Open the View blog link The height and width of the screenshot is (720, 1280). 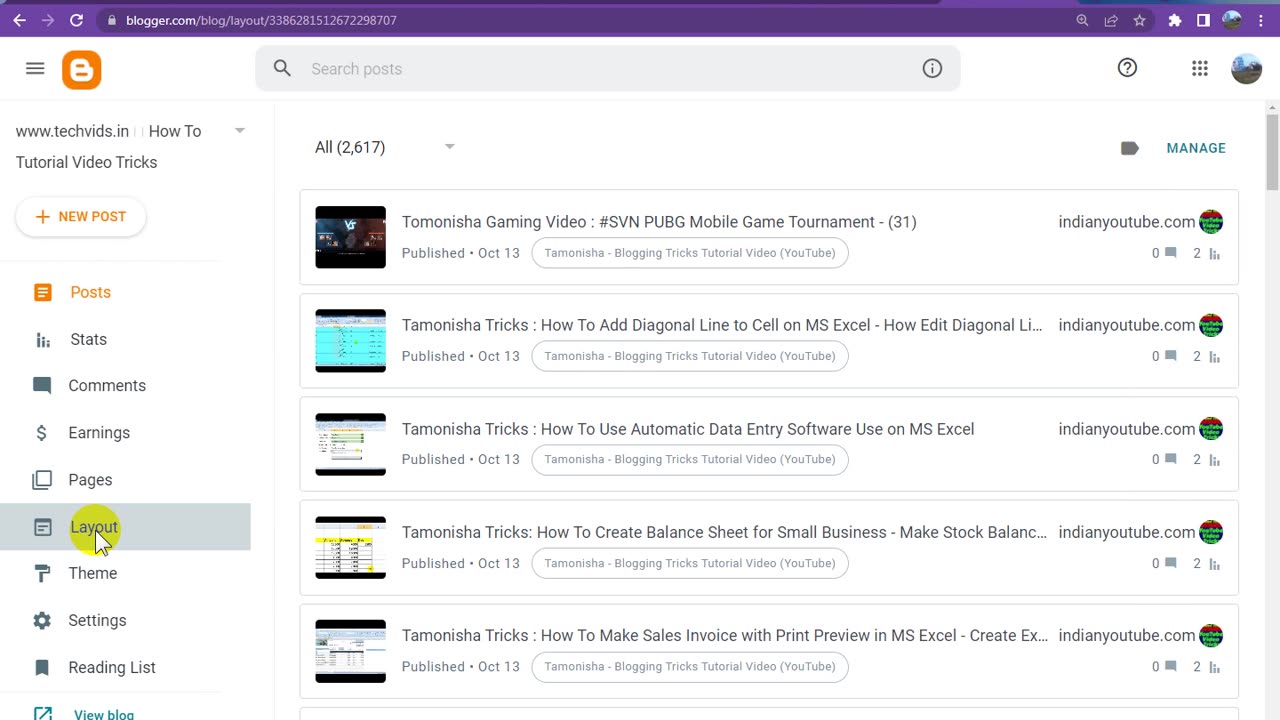[104, 714]
